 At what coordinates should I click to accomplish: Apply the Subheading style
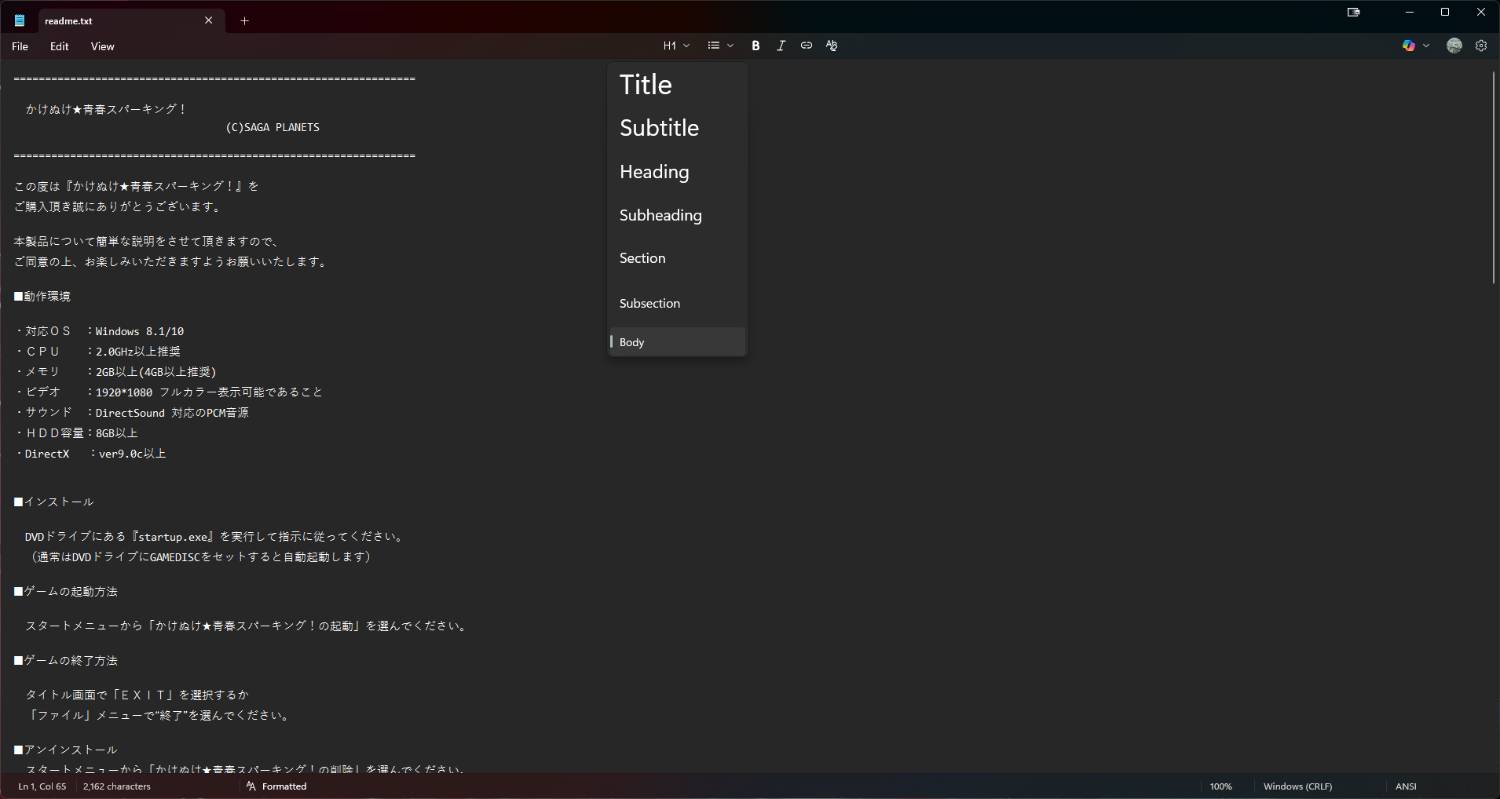[x=677, y=215]
